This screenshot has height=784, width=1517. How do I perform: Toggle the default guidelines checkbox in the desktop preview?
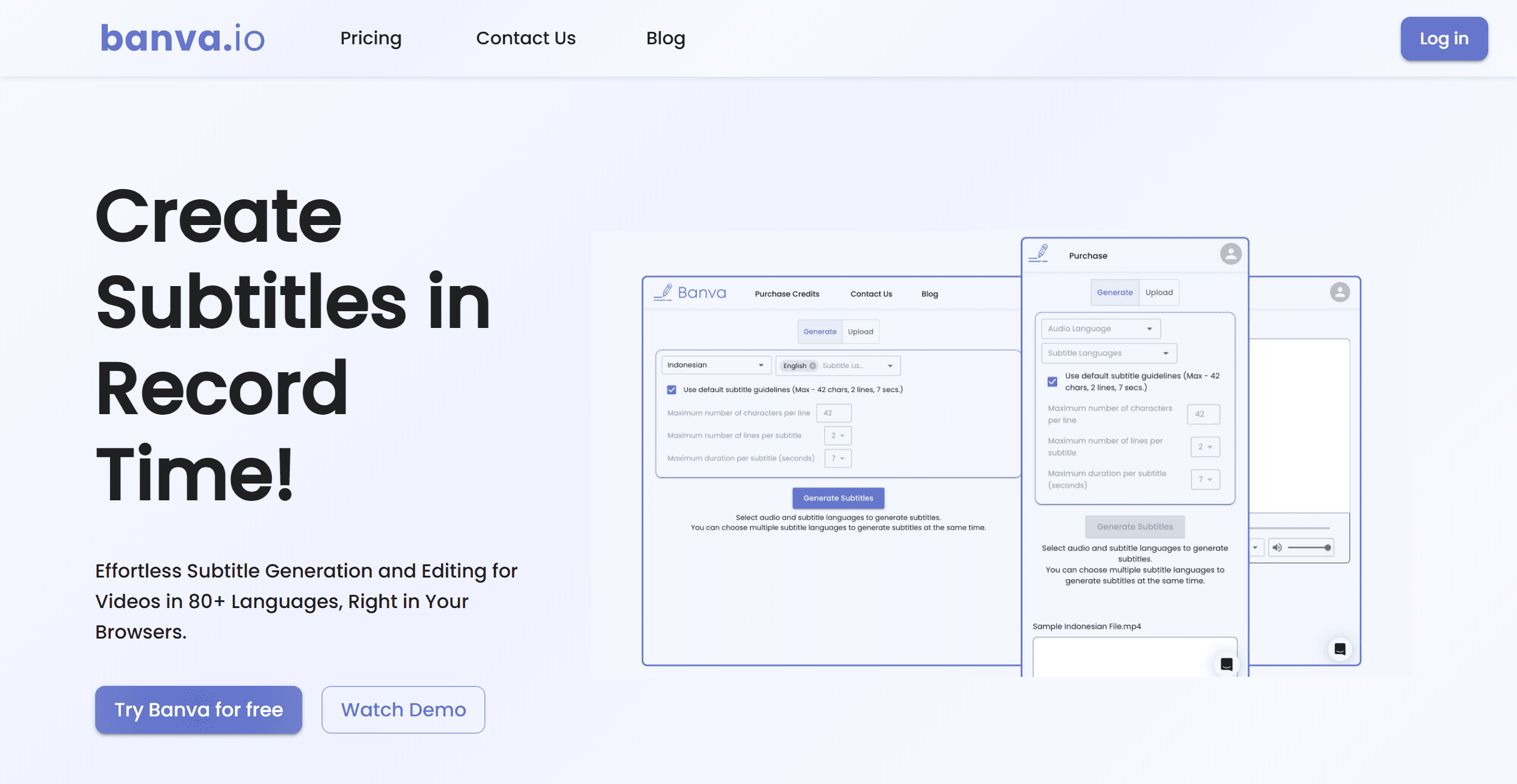click(672, 390)
